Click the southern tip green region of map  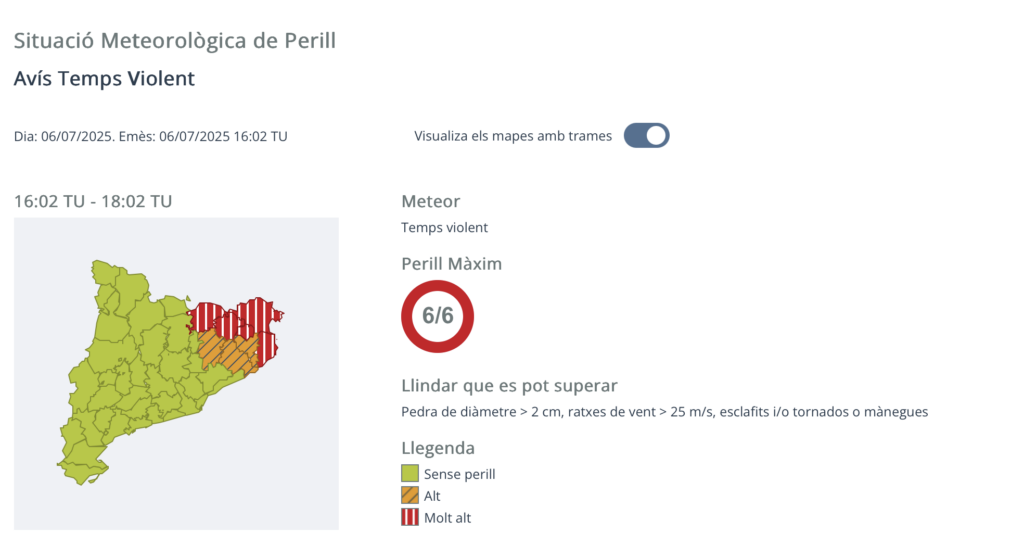coord(82,467)
